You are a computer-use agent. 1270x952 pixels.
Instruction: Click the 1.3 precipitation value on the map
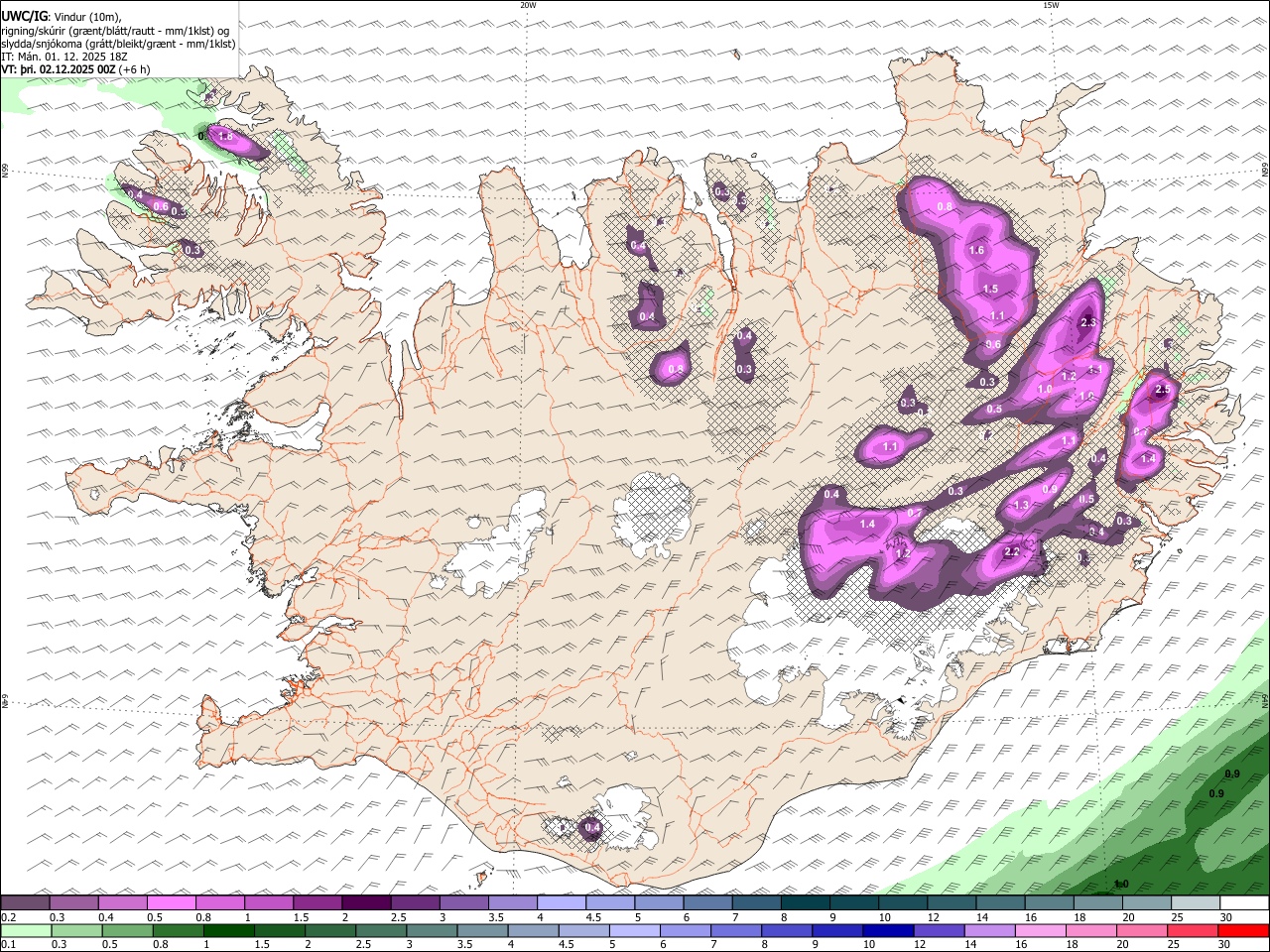1022,506
